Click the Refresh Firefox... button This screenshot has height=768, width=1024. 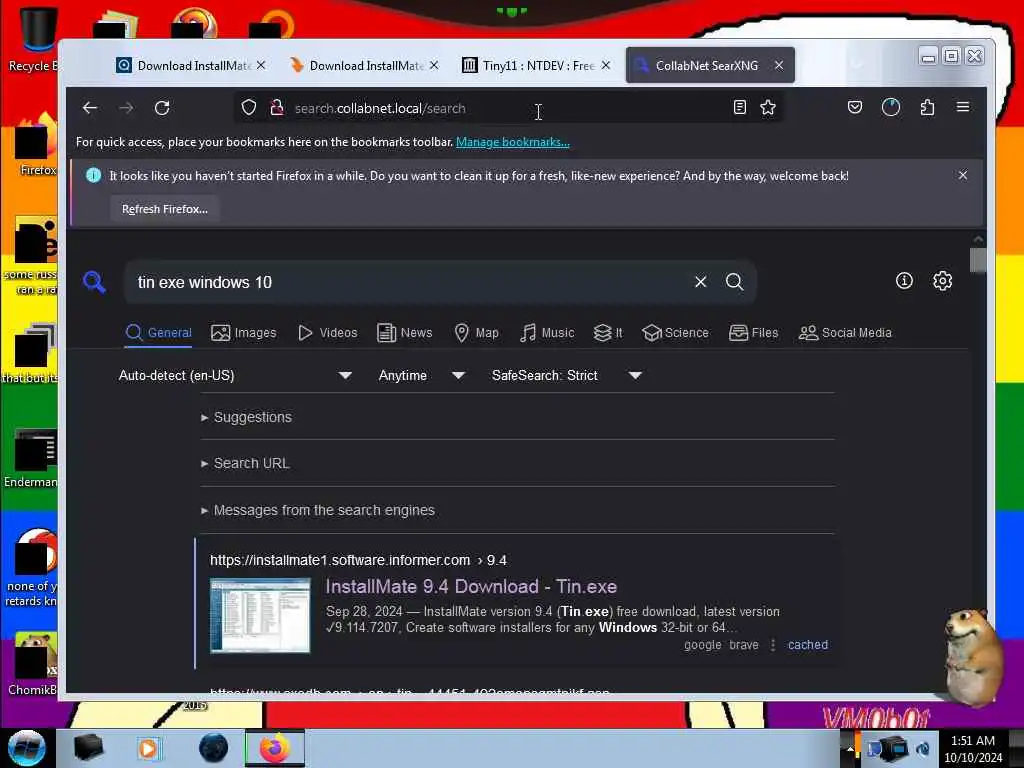pyautogui.click(x=165, y=209)
